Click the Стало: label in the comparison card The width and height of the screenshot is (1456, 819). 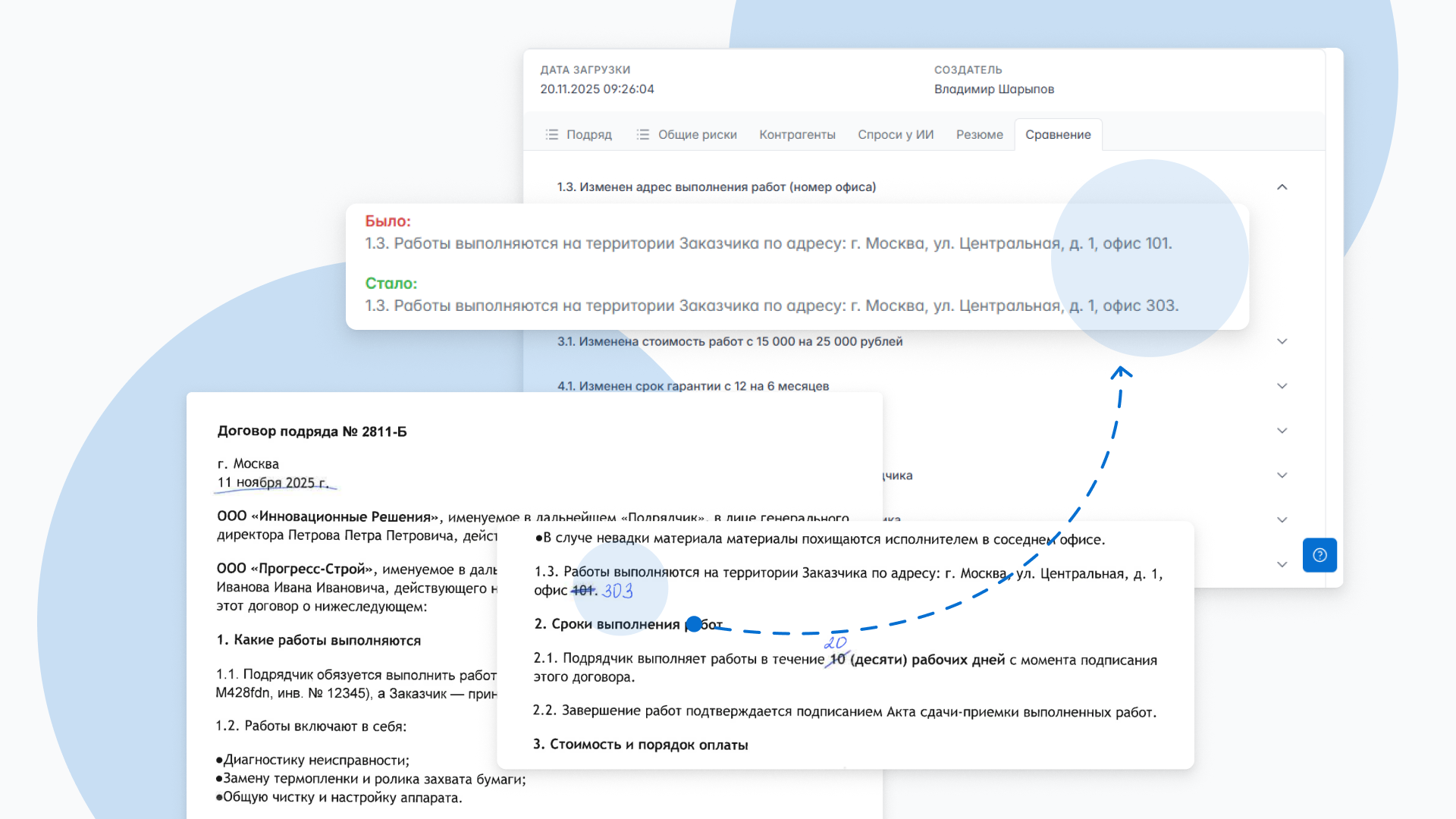point(391,283)
